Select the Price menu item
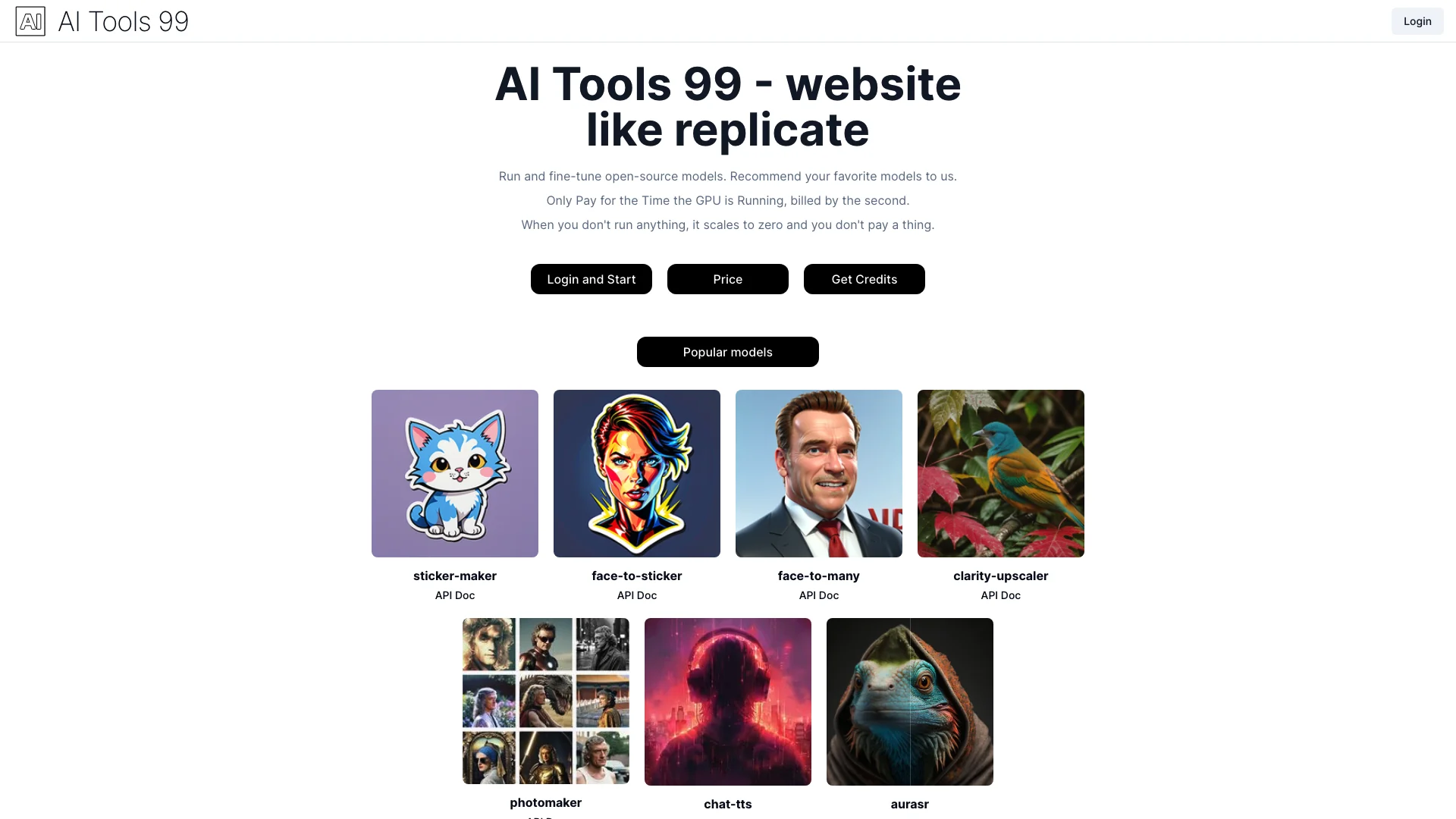 pos(727,278)
